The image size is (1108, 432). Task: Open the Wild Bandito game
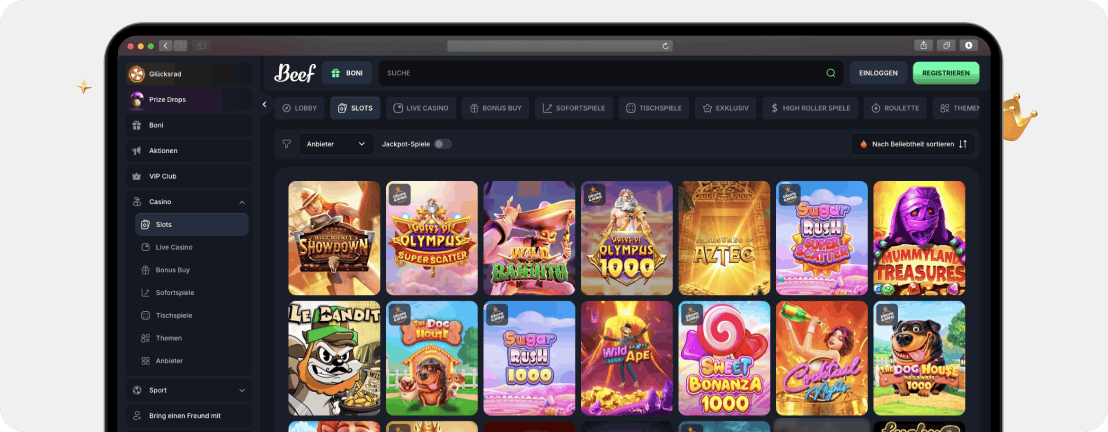tap(529, 238)
